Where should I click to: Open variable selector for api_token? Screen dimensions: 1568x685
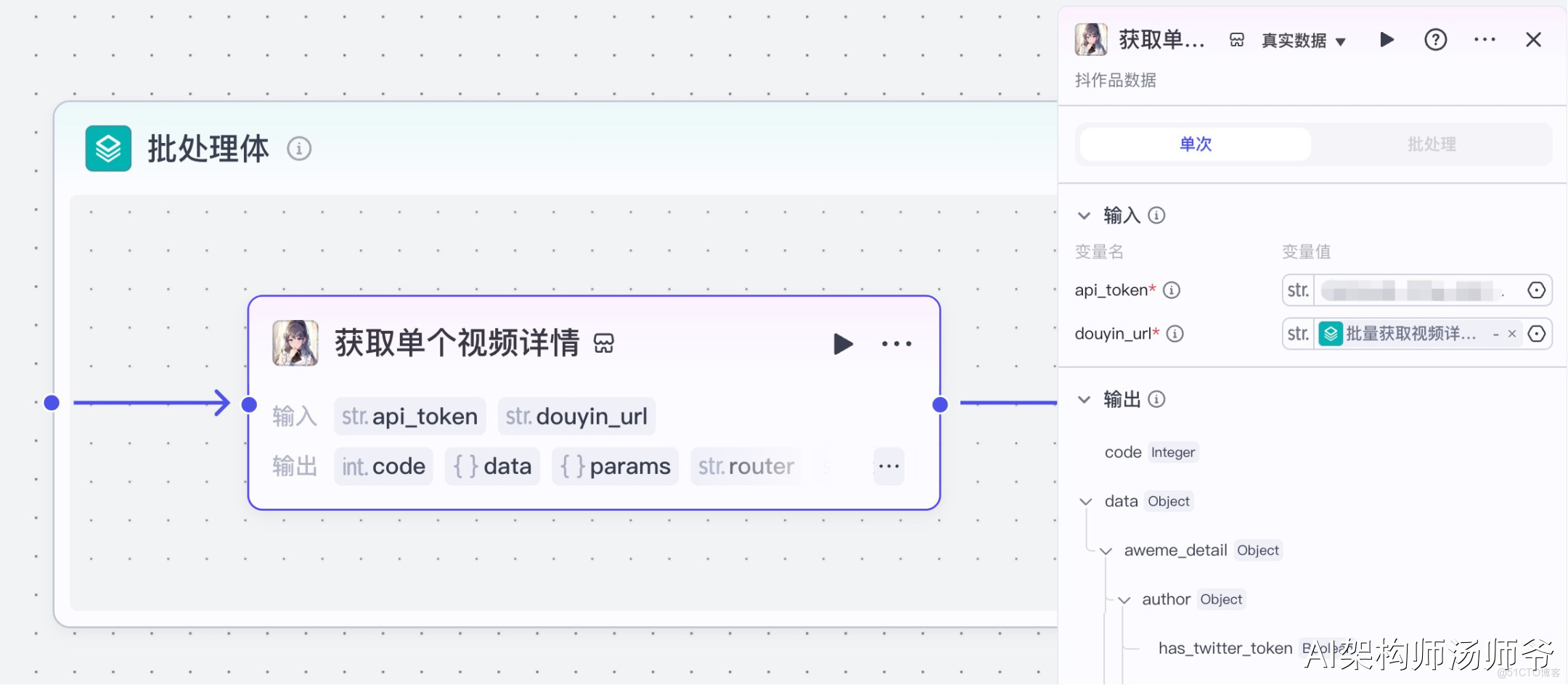[x=1536, y=290]
